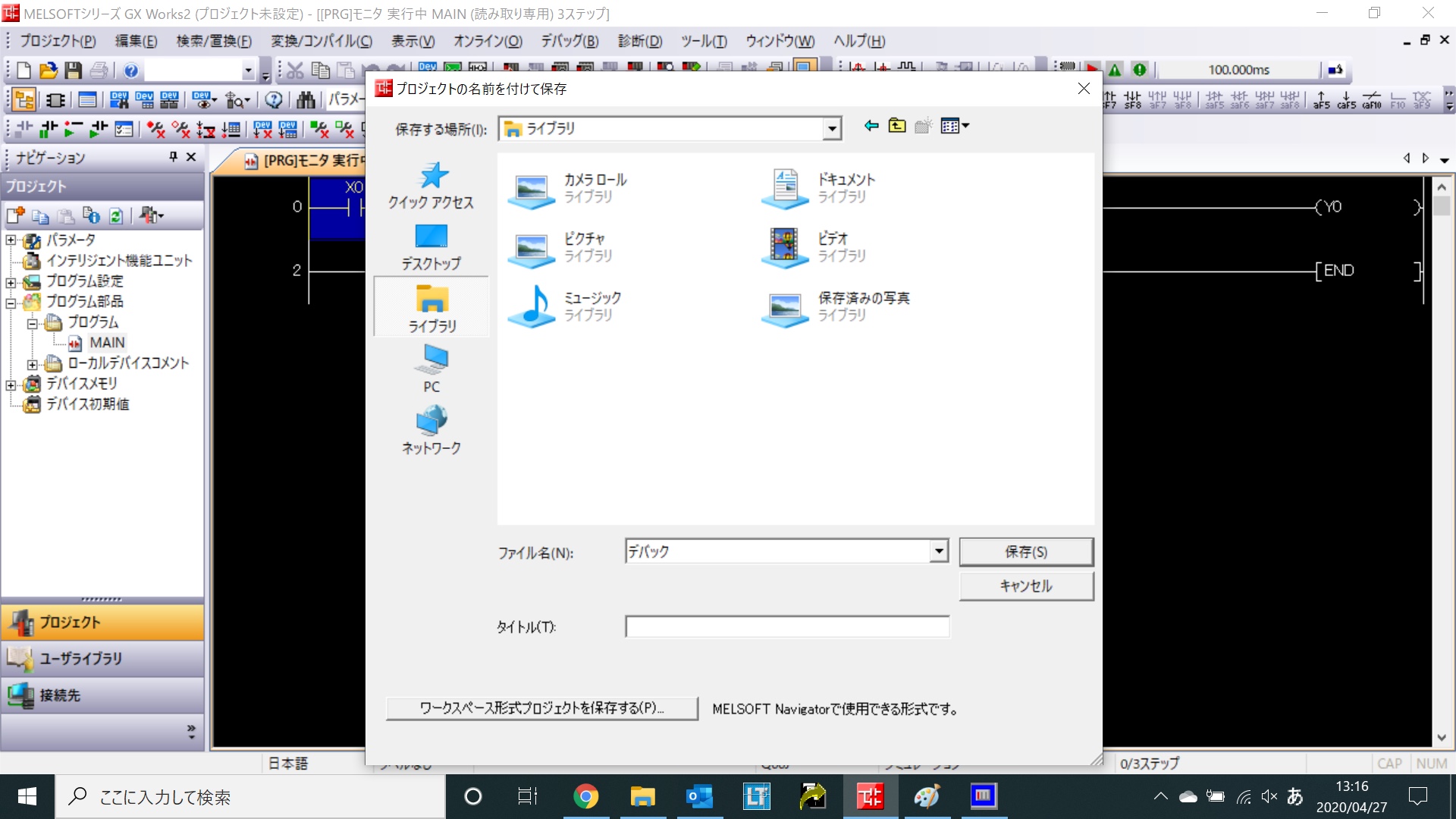Click the up-one-folder icon in save dialog

coord(897,126)
